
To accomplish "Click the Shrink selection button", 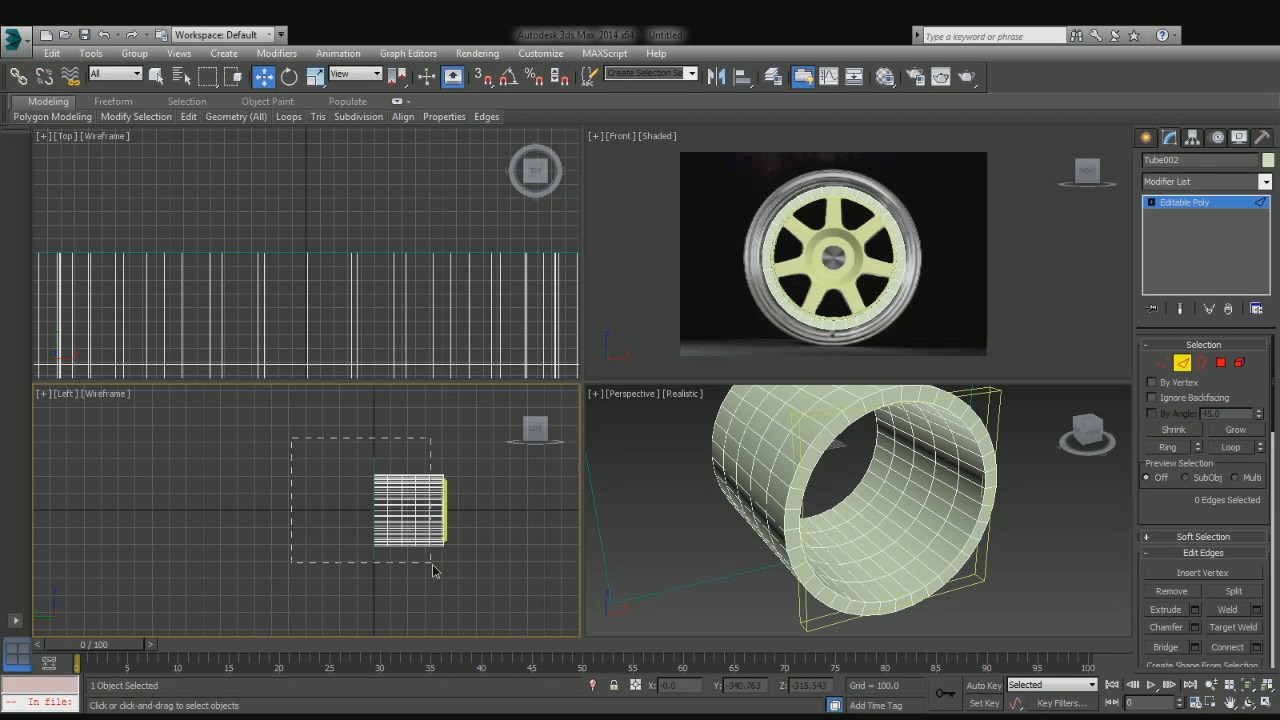I will pos(1173,430).
